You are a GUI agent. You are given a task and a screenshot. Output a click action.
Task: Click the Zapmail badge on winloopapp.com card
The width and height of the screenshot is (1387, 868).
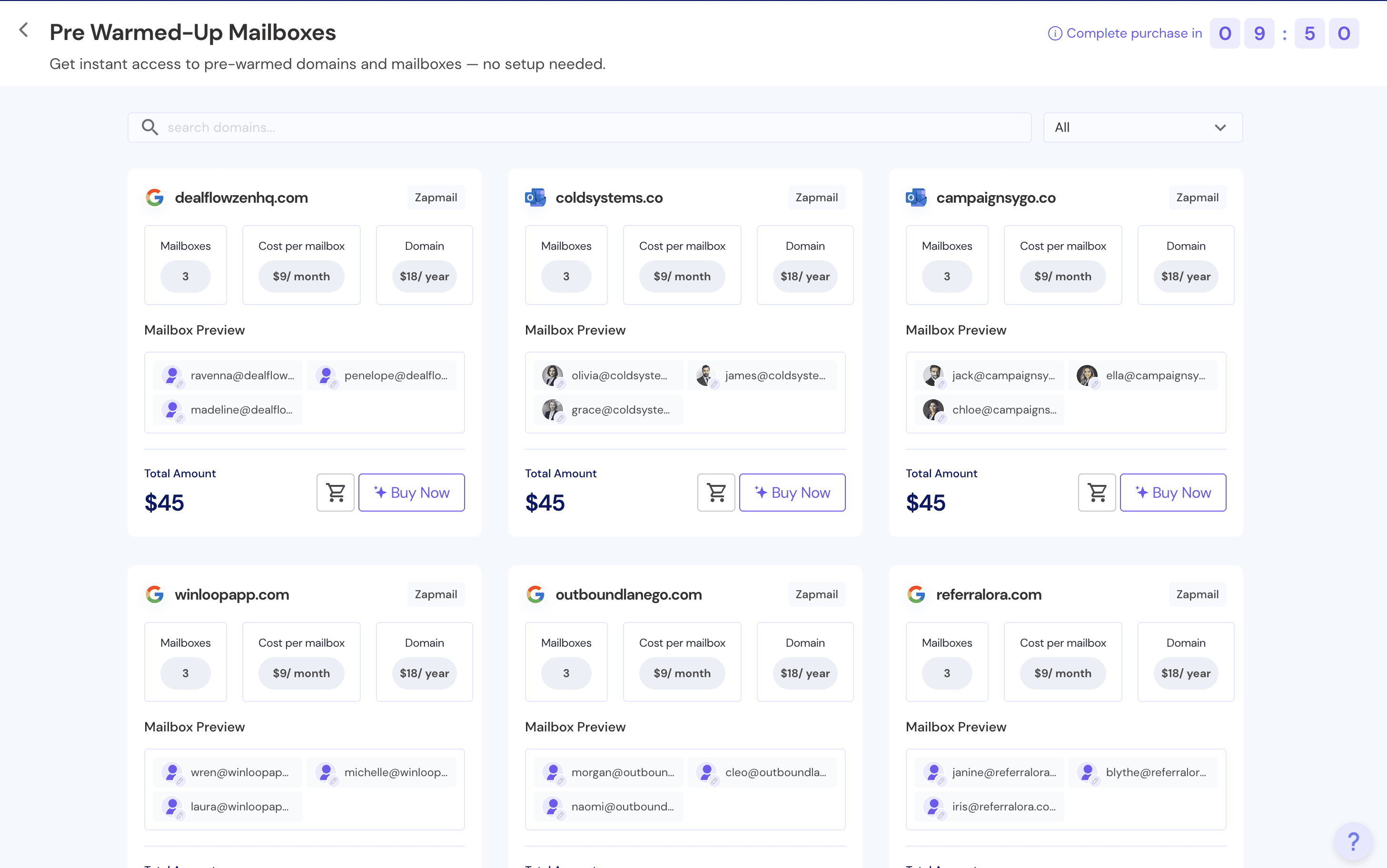(436, 594)
